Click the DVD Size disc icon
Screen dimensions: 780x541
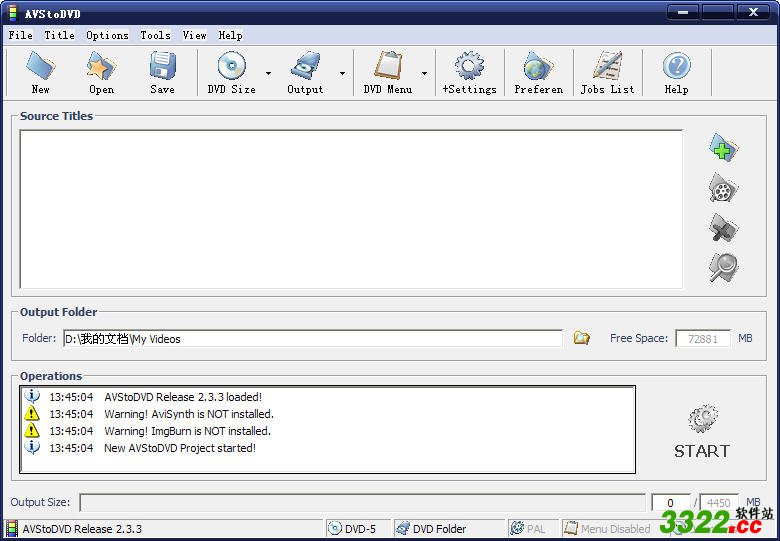pos(231,66)
